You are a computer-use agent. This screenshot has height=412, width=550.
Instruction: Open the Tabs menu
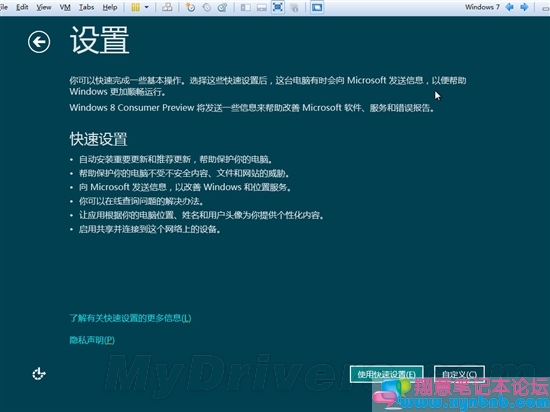(x=86, y=7)
